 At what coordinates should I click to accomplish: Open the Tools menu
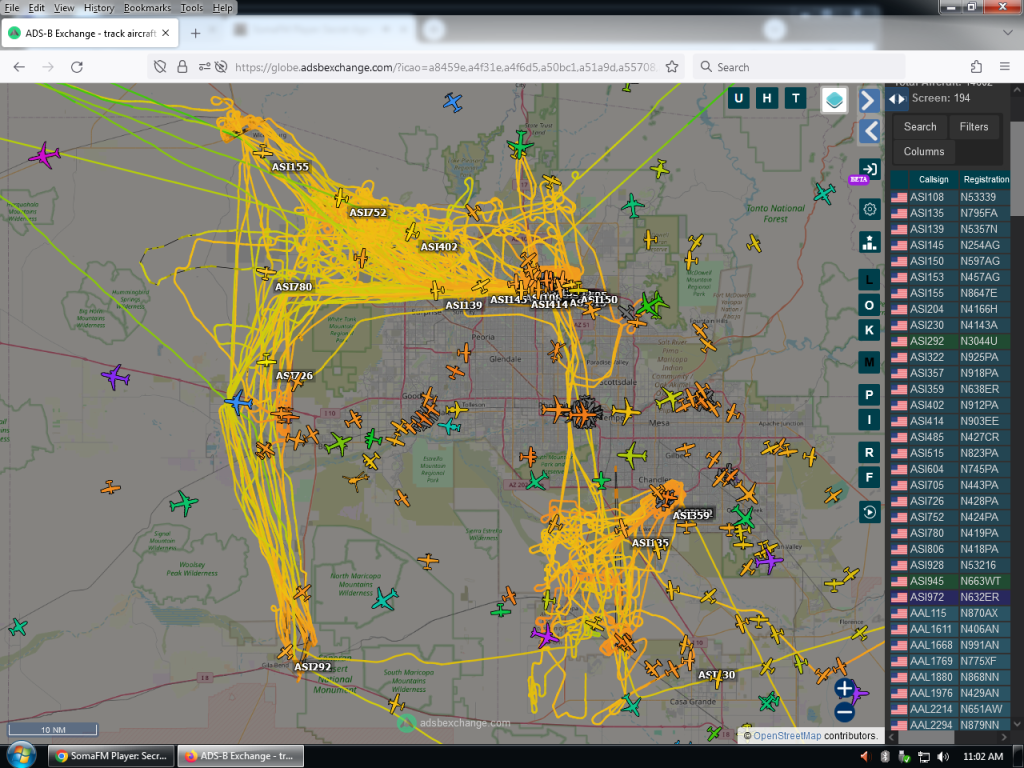click(x=191, y=8)
